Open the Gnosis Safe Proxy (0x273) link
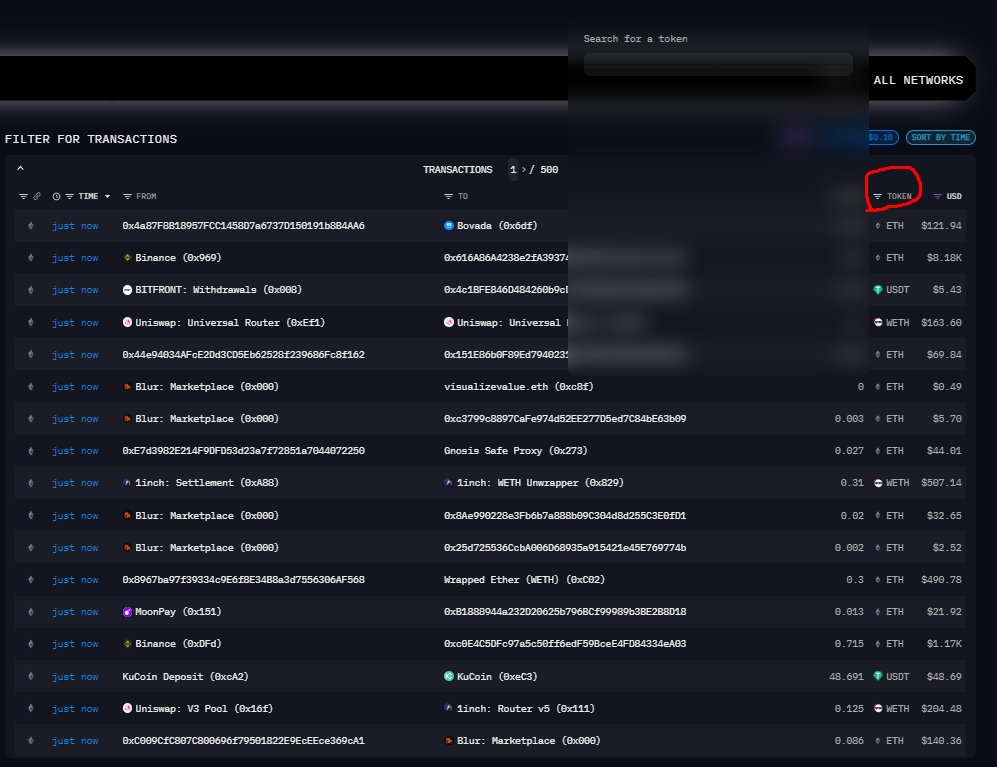The width and height of the screenshot is (997, 767). pos(515,450)
